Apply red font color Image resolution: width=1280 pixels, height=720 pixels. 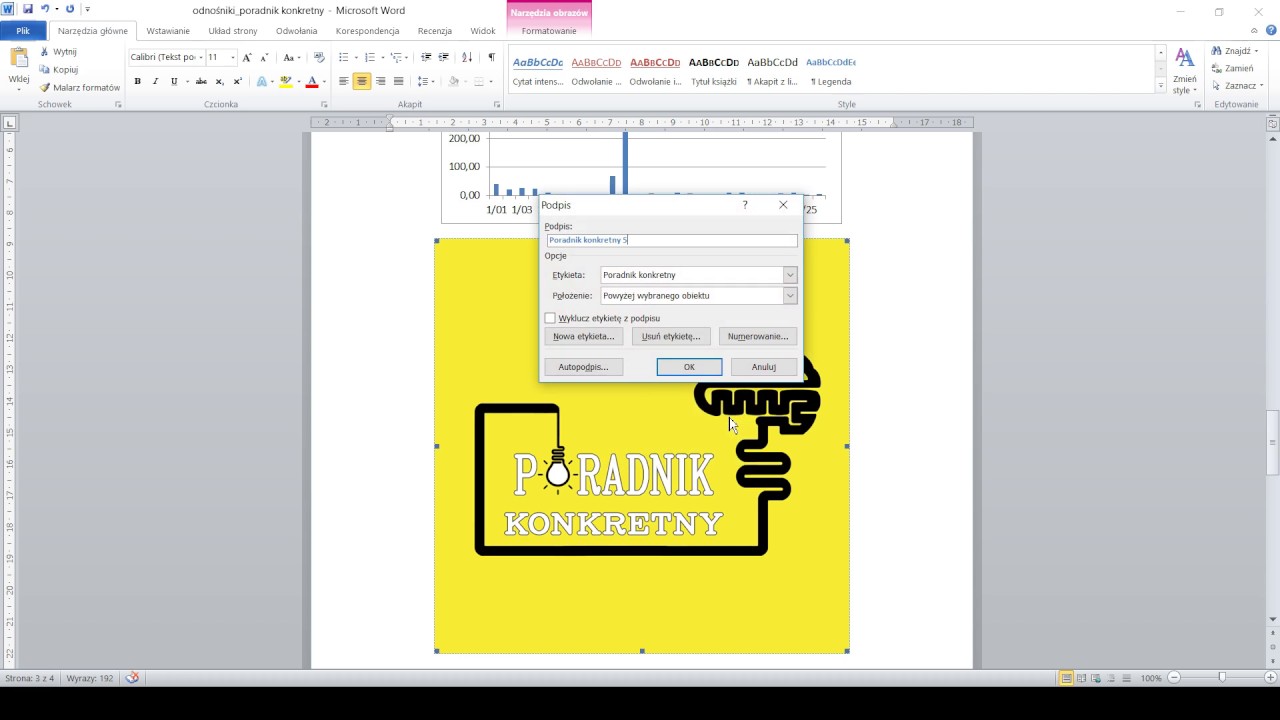click(311, 81)
